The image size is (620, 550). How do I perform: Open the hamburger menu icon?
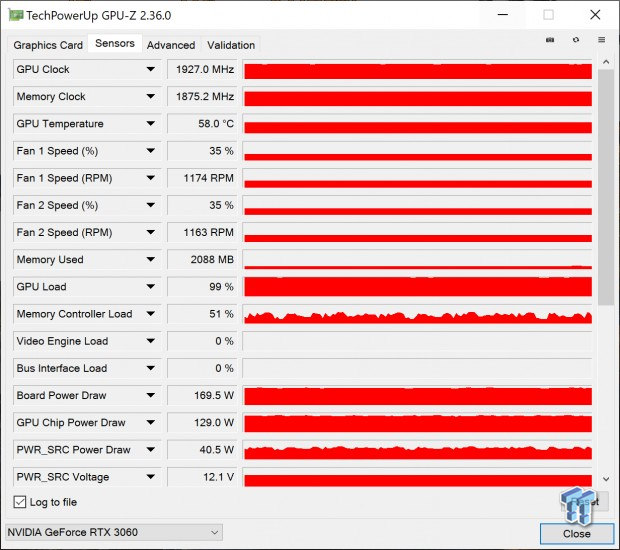click(601, 40)
